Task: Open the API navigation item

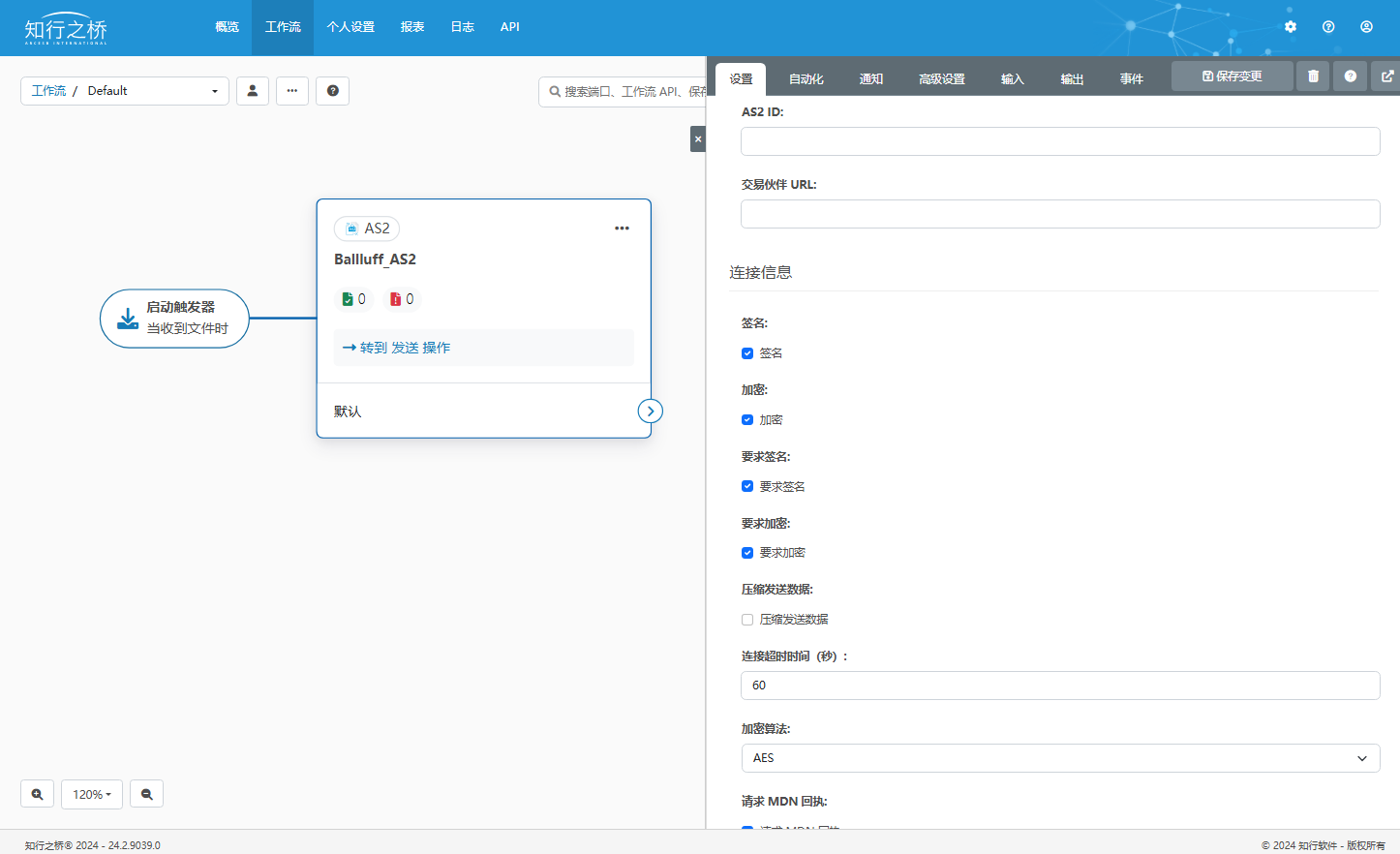Action: coord(510,27)
